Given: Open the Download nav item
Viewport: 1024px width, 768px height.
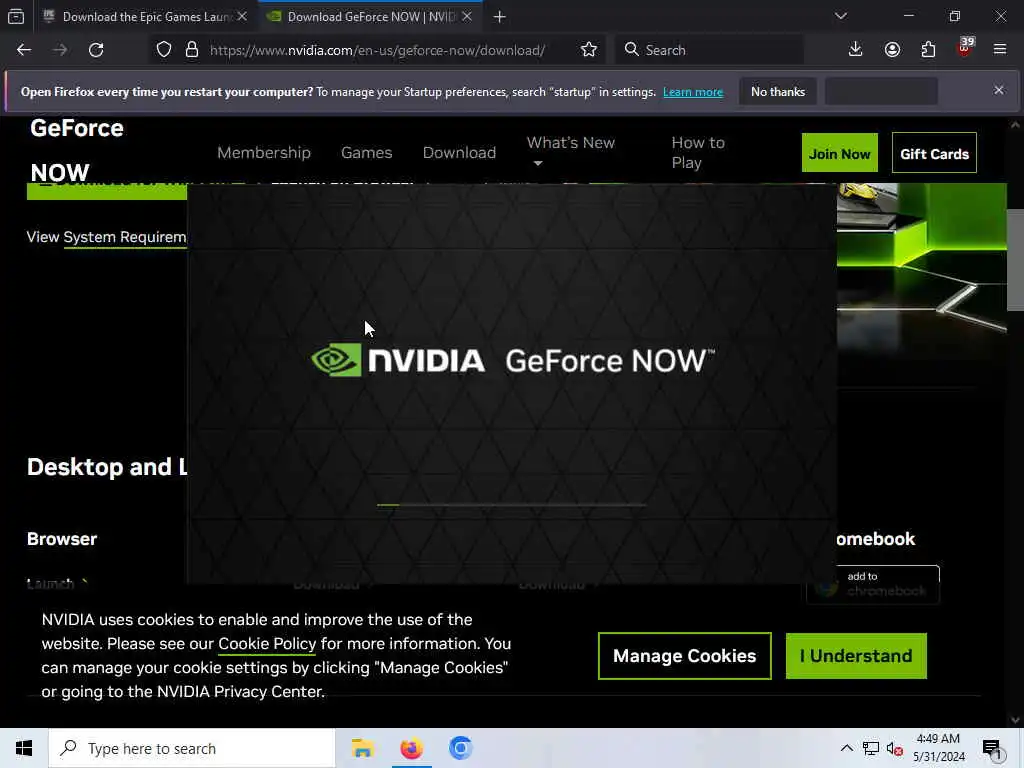Looking at the screenshot, I should pyautogui.click(x=459, y=153).
